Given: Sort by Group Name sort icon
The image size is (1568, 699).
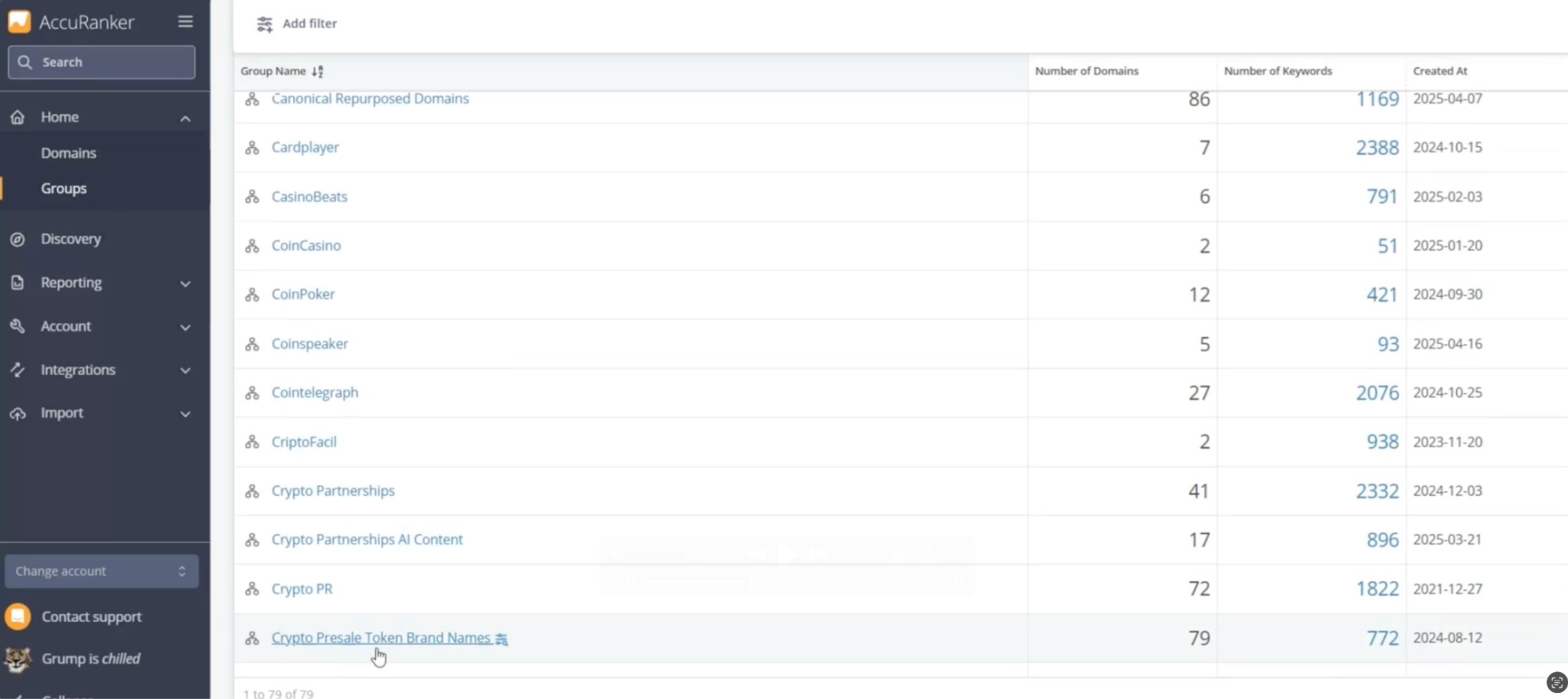Looking at the screenshot, I should (318, 71).
